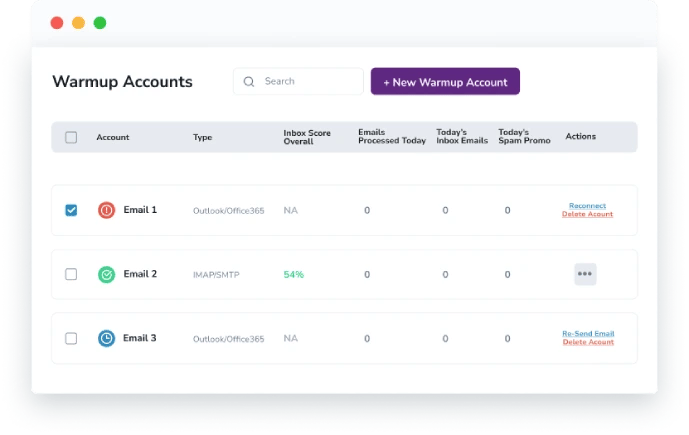Click the Type column header
The image size is (689, 435).
pyautogui.click(x=202, y=137)
